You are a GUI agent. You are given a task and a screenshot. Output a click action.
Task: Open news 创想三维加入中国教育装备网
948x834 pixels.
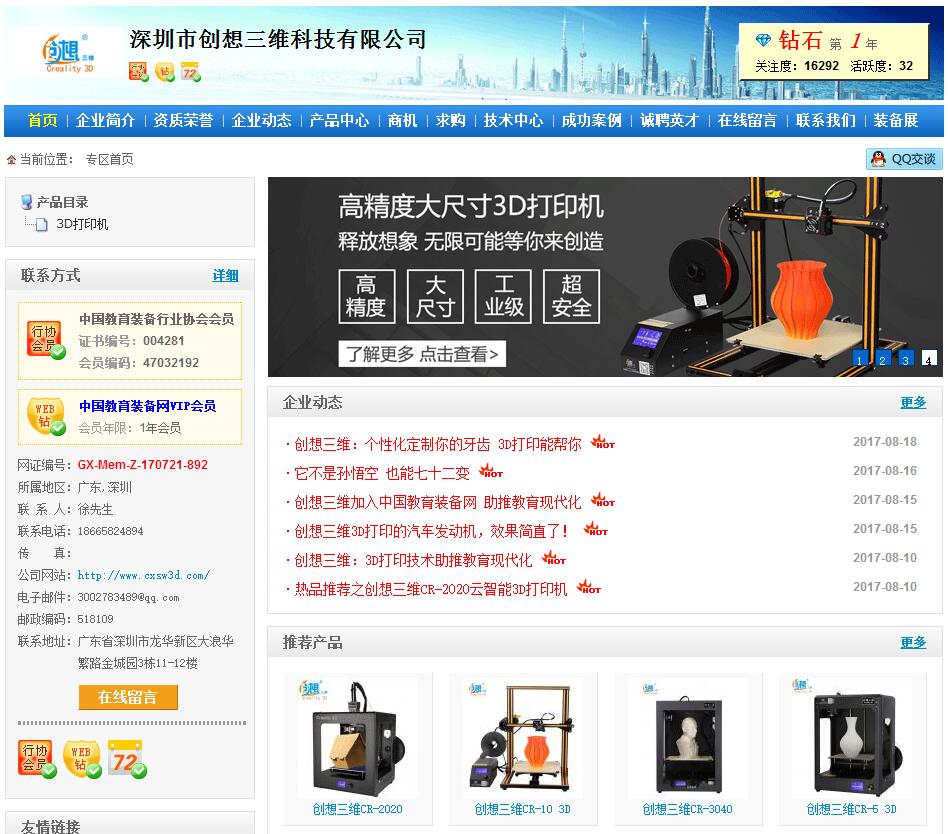(438, 503)
